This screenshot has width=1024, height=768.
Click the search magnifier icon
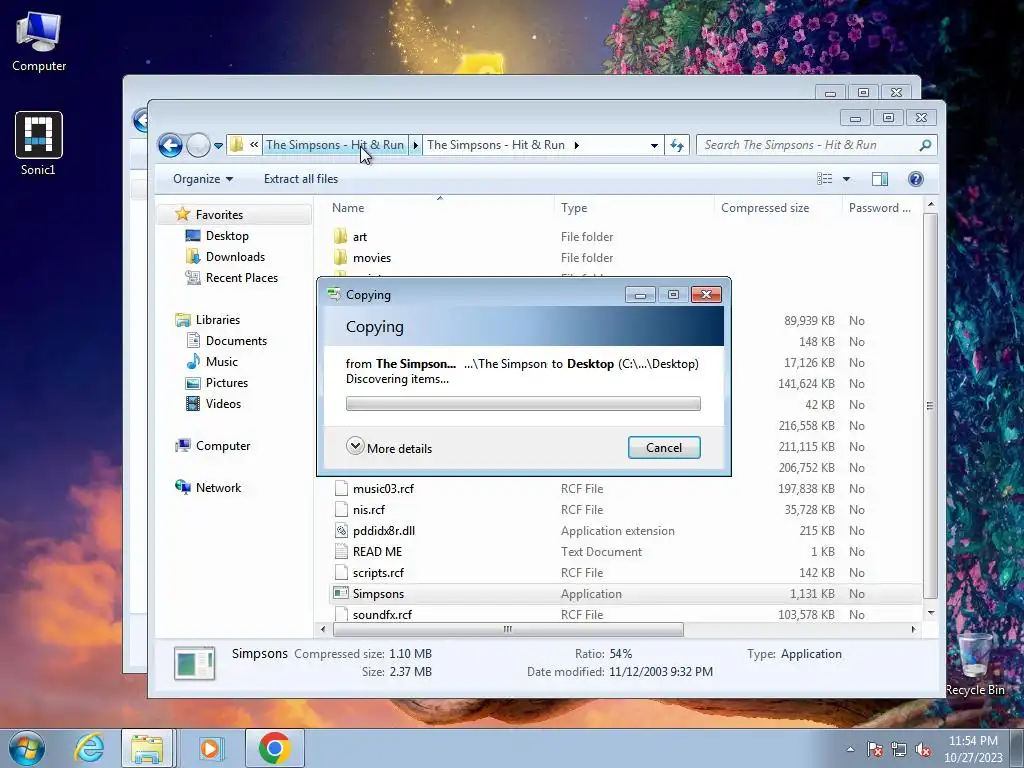click(925, 145)
